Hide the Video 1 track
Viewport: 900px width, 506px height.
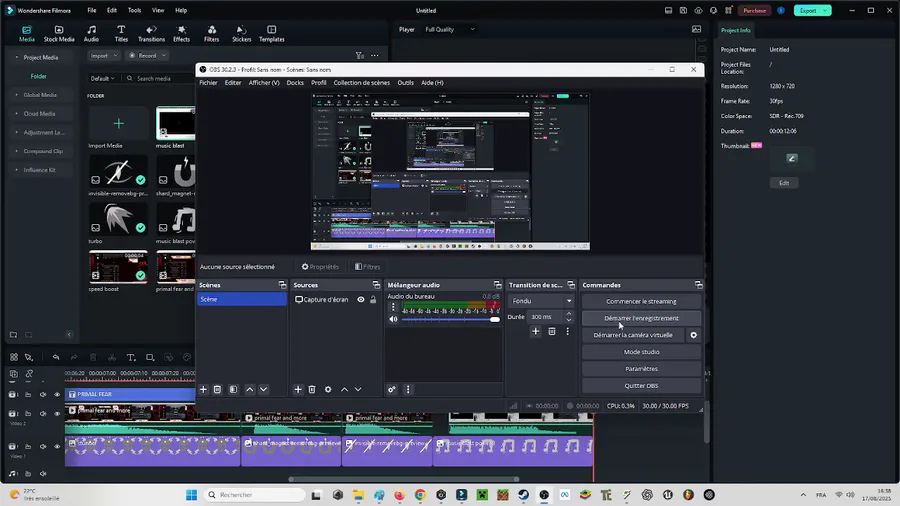pos(57,446)
